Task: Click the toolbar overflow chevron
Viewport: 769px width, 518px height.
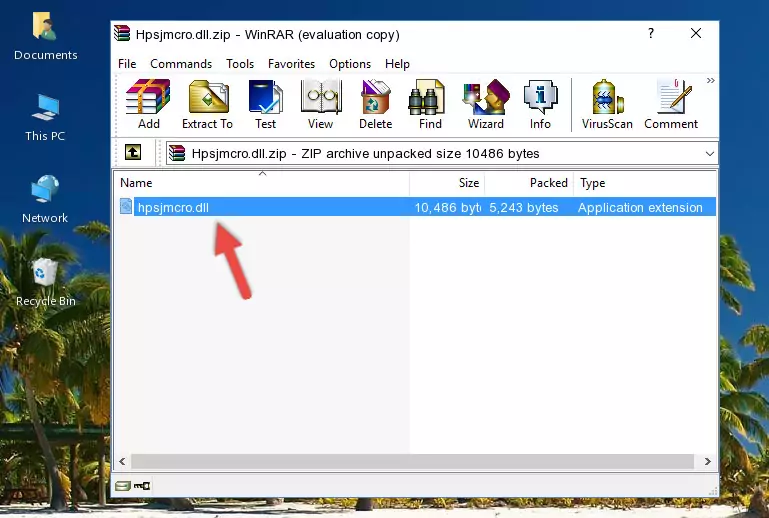Action: [710, 80]
